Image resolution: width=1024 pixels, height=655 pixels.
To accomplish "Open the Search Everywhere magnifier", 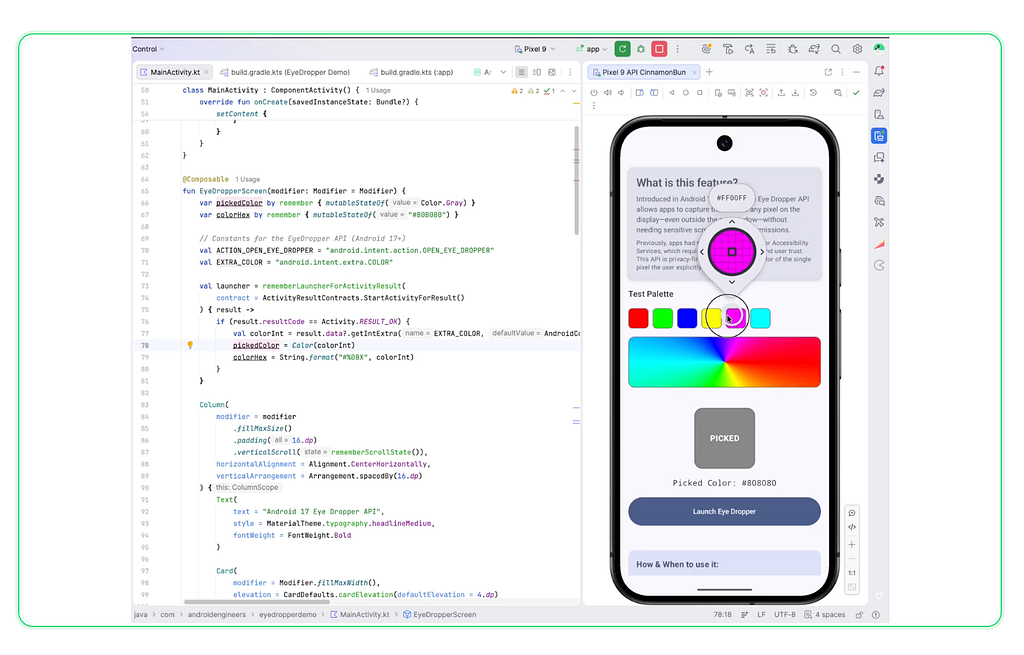I will pyautogui.click(x=836, y=49).
